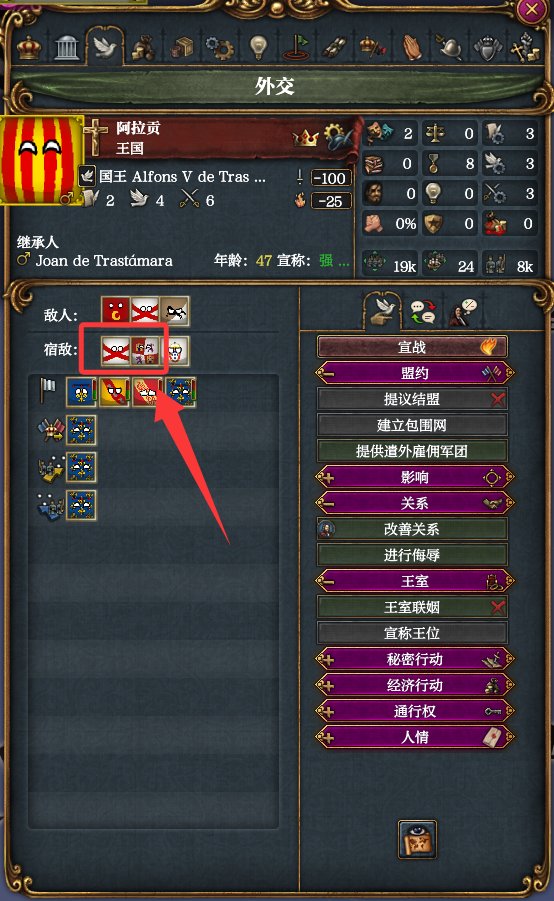Open the praying hands religion tab
This screenshot has width=554, height=901.
click(411, 48)
